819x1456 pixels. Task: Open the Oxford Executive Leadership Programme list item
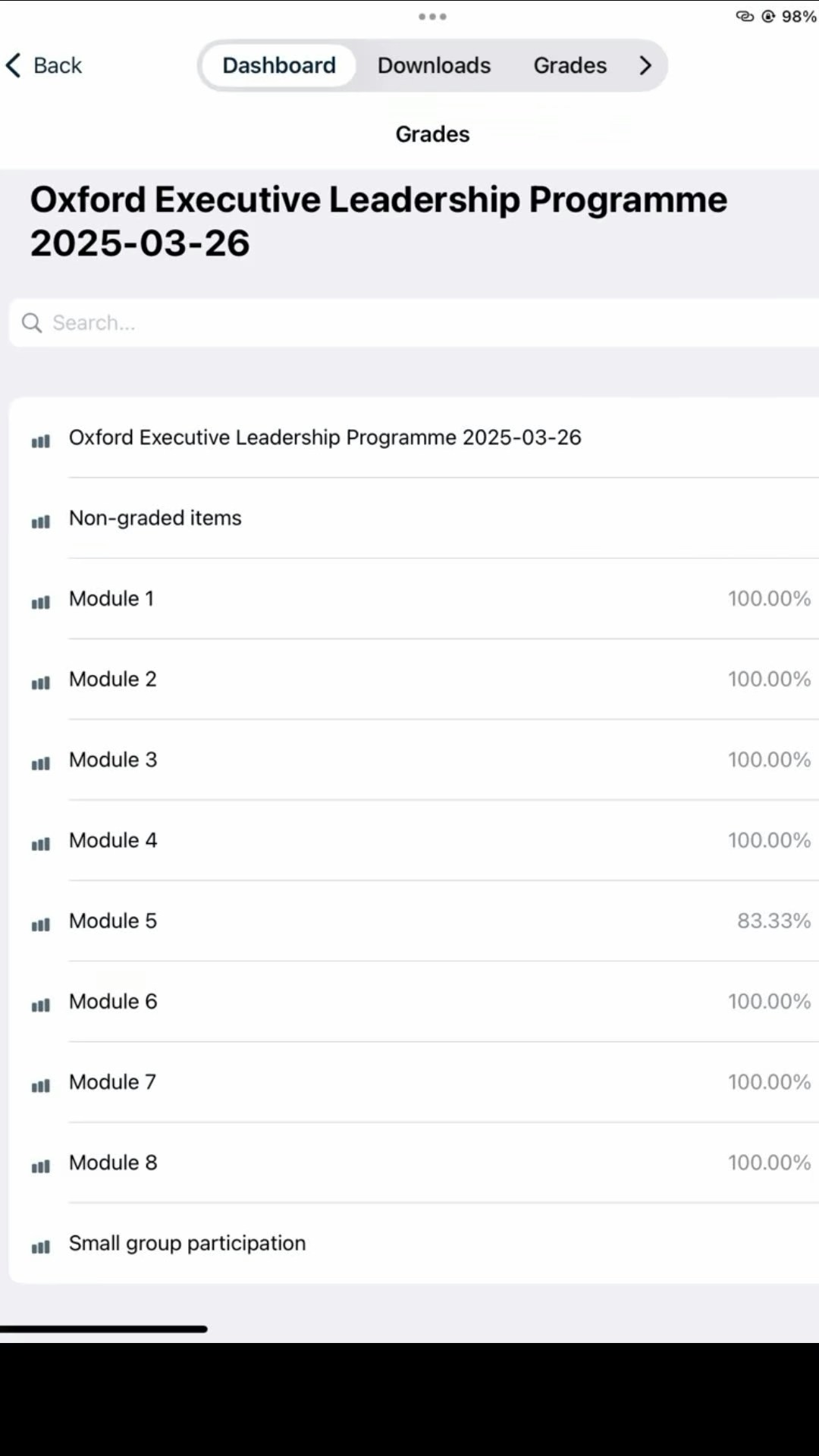pyautogui.click(x=325, y=438)
